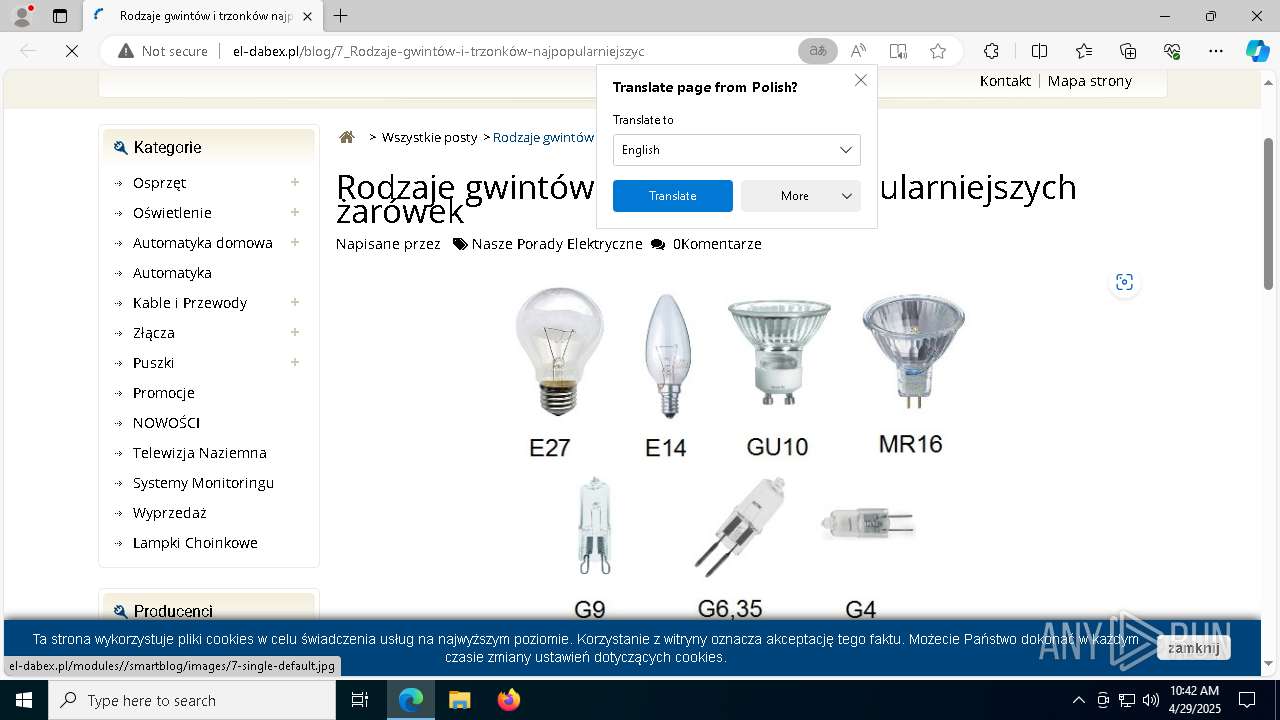Open the Lampki Choinkowe category
This screenshot has height=720, width=1280.
click(x=195, y=543)
